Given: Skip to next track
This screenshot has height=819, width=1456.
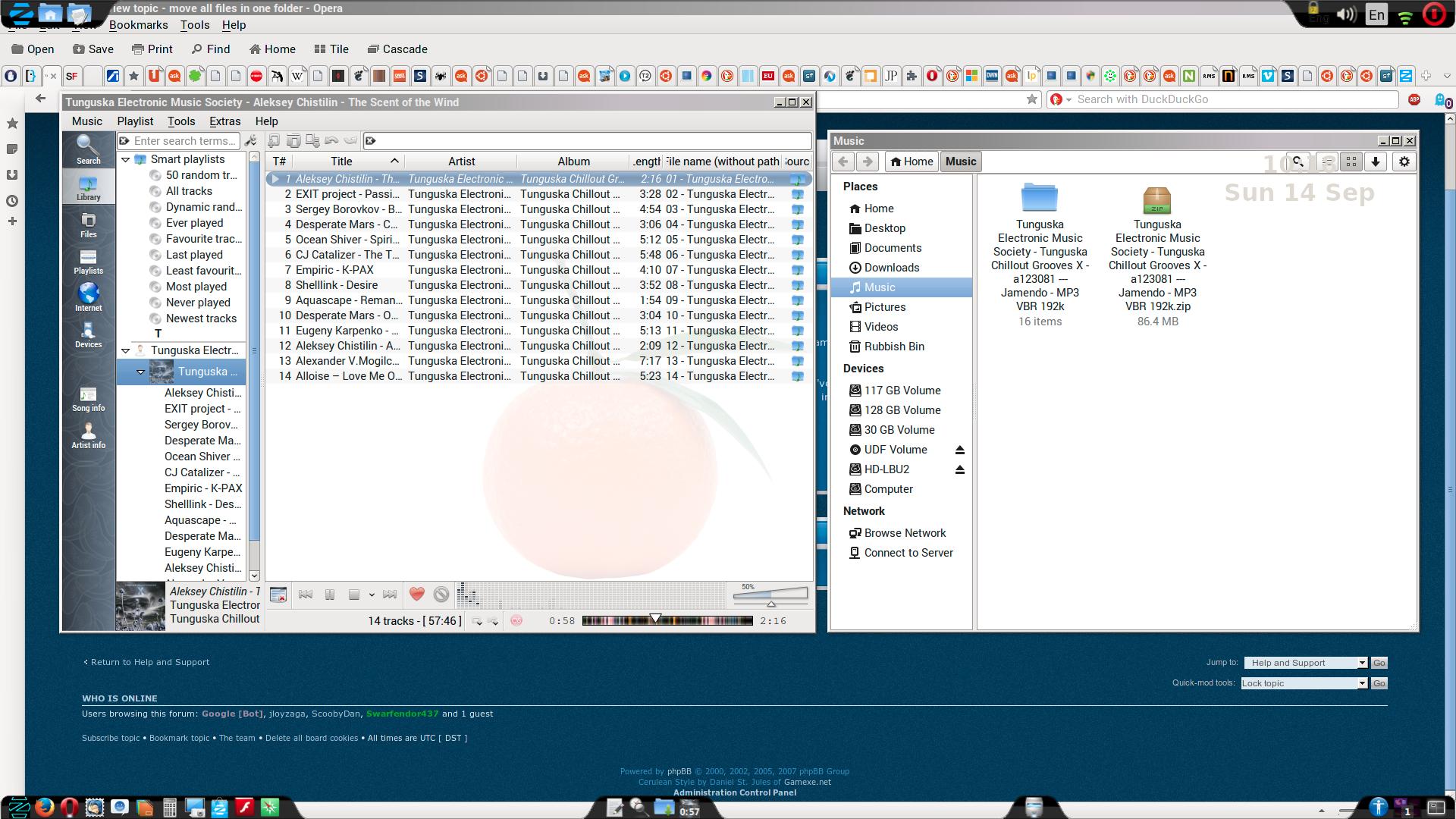Looking at the screenshot, I should [390, 595].
